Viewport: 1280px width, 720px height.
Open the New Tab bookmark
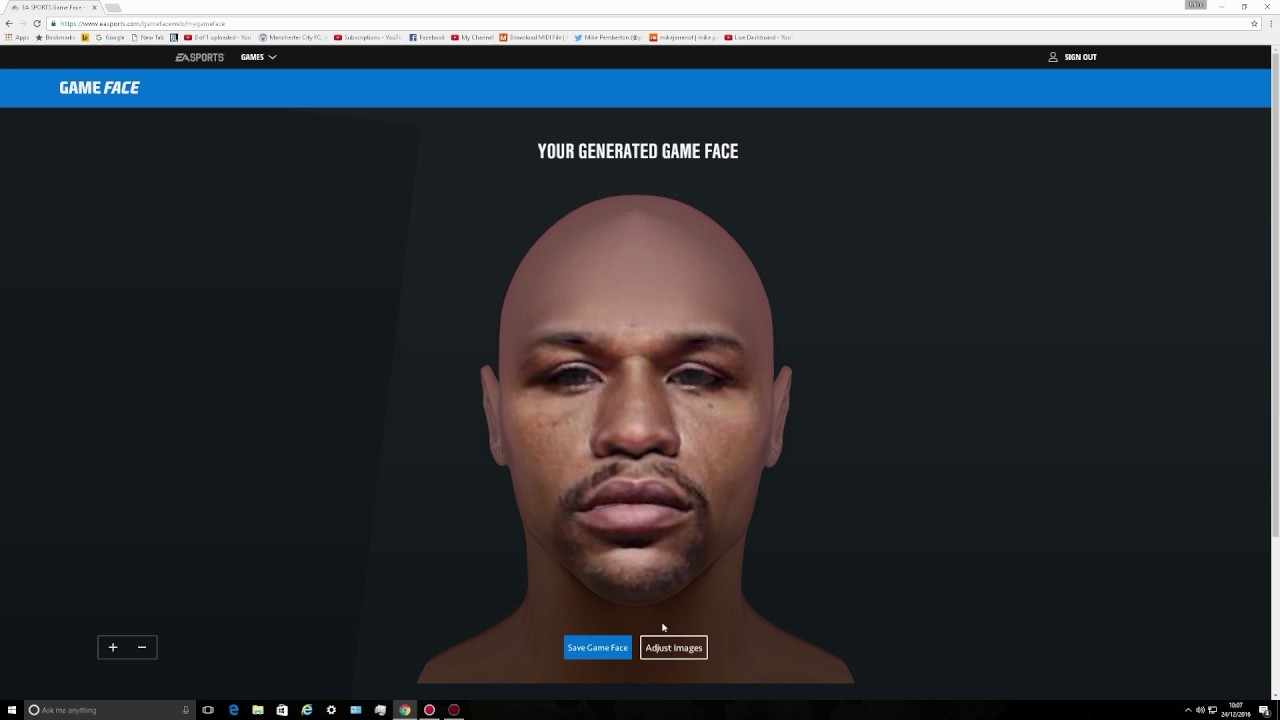148,38
